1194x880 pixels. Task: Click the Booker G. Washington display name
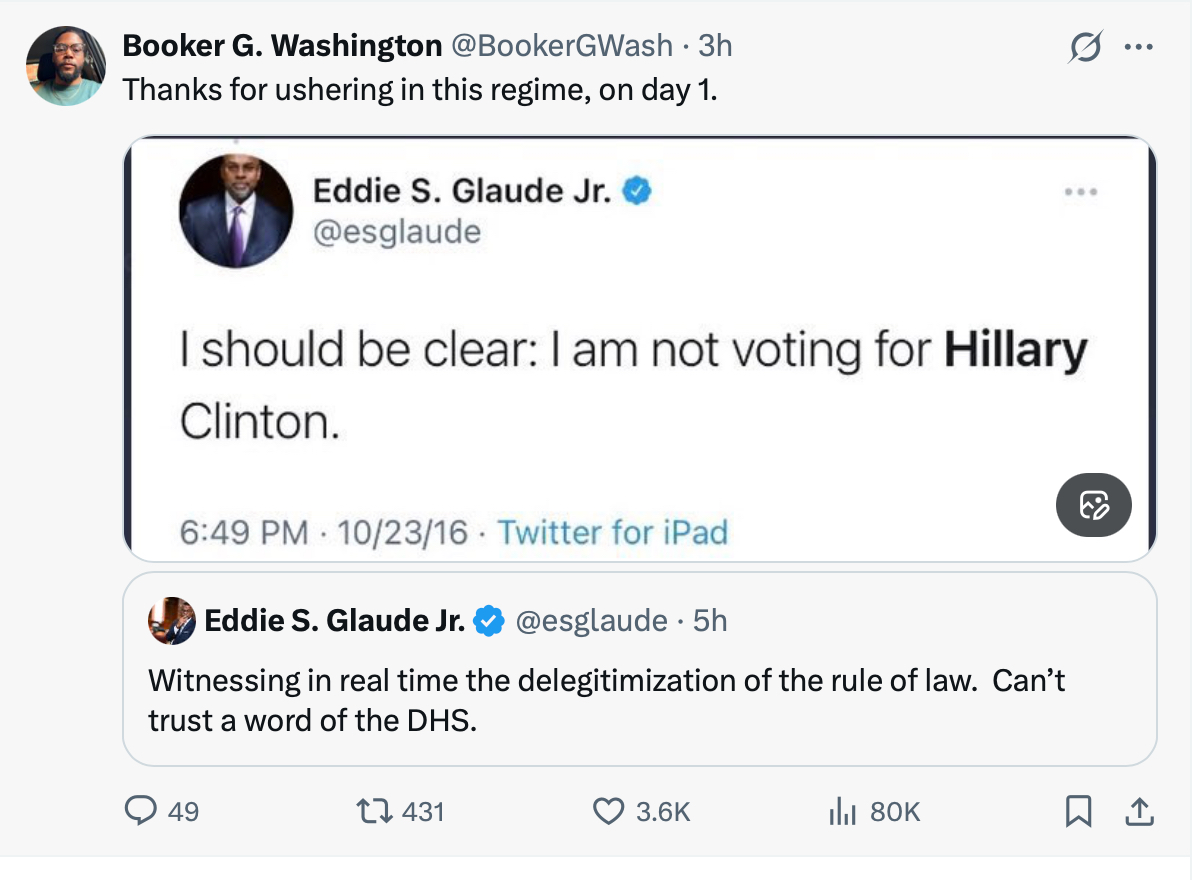282,45
